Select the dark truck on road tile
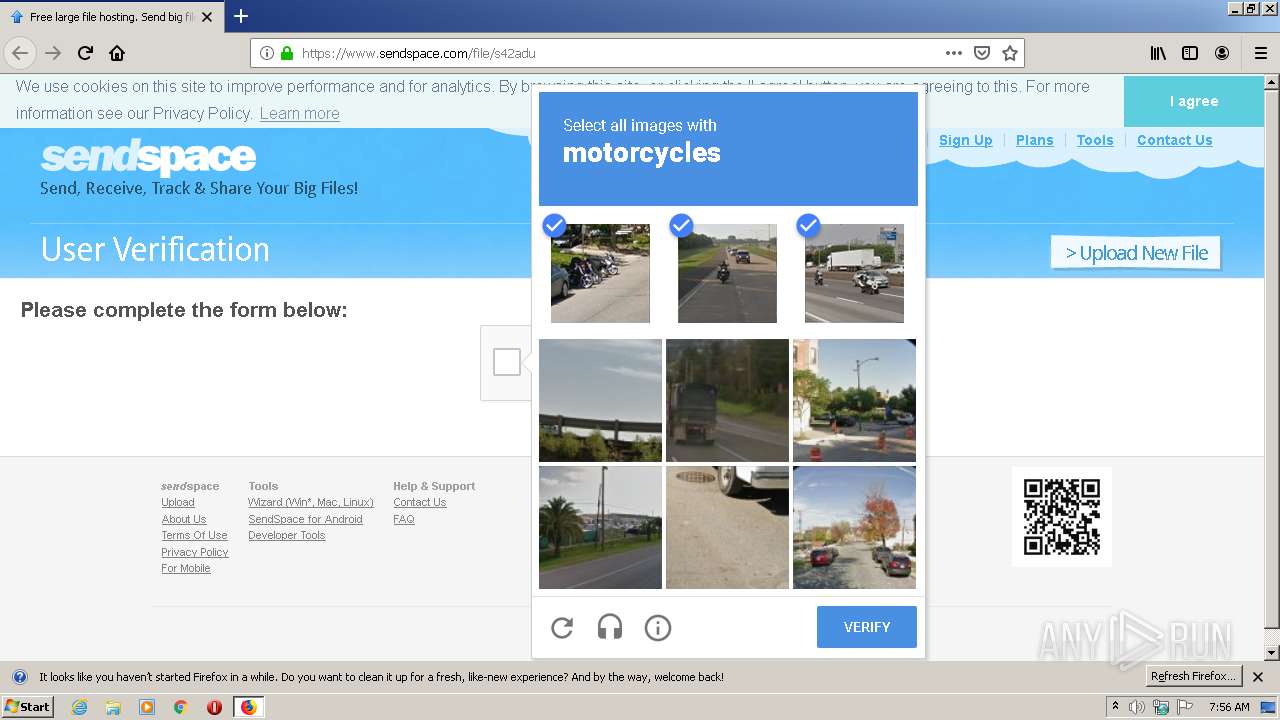1280x720 pixels. pos(727,400)
